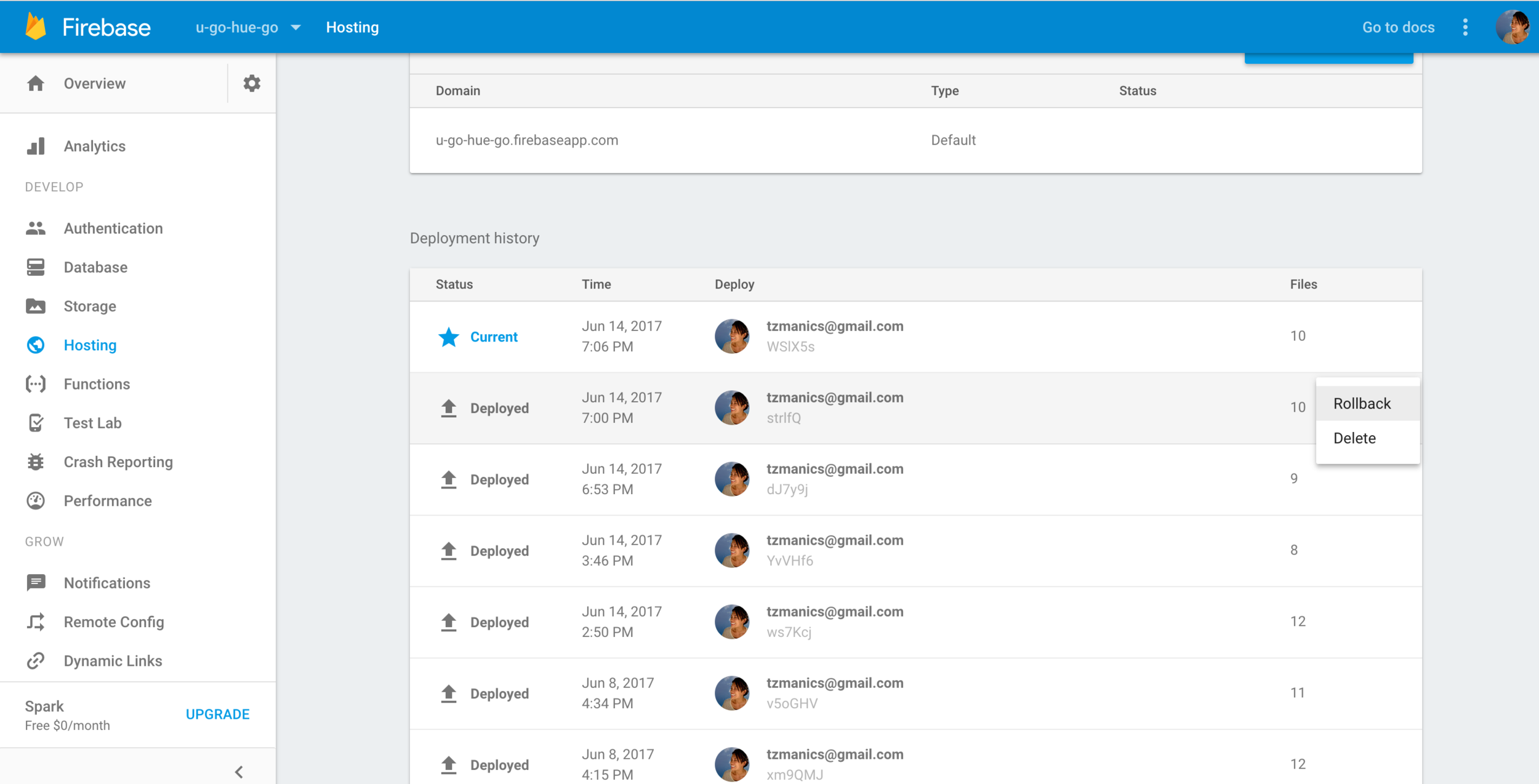The width and height of the screenshot is (1539, 784).
Task: Open Test Lab checklist icon
Action: (36, 423)
